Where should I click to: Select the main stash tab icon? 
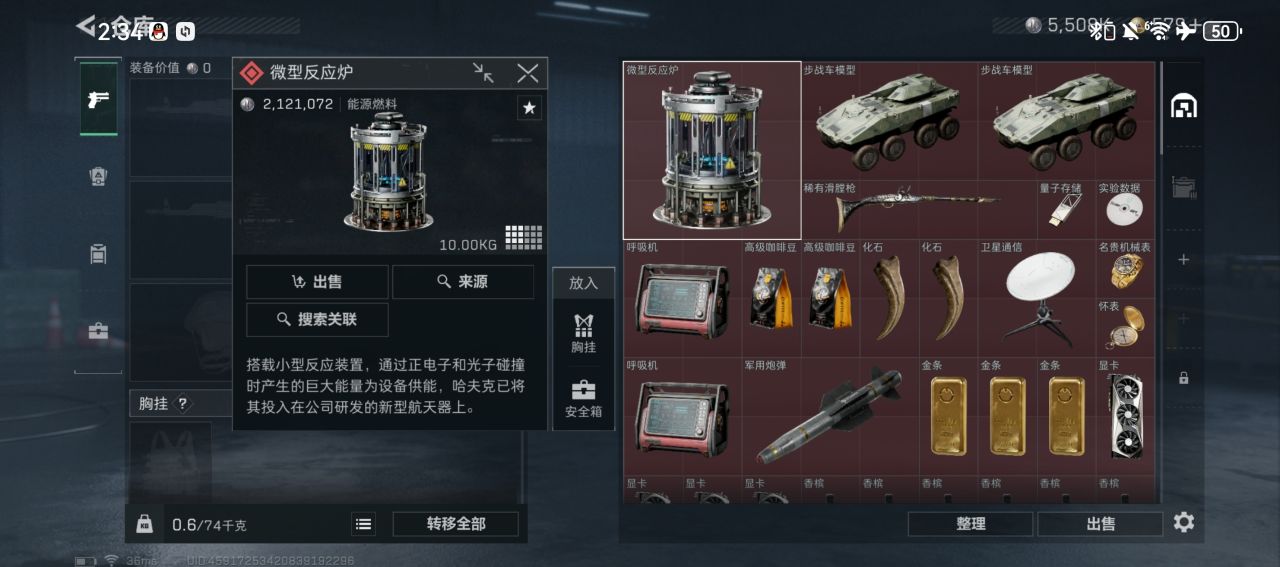tap(1184, 105)
